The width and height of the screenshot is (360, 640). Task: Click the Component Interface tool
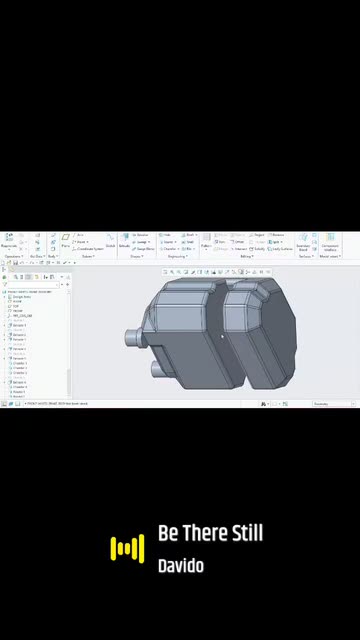330,242
